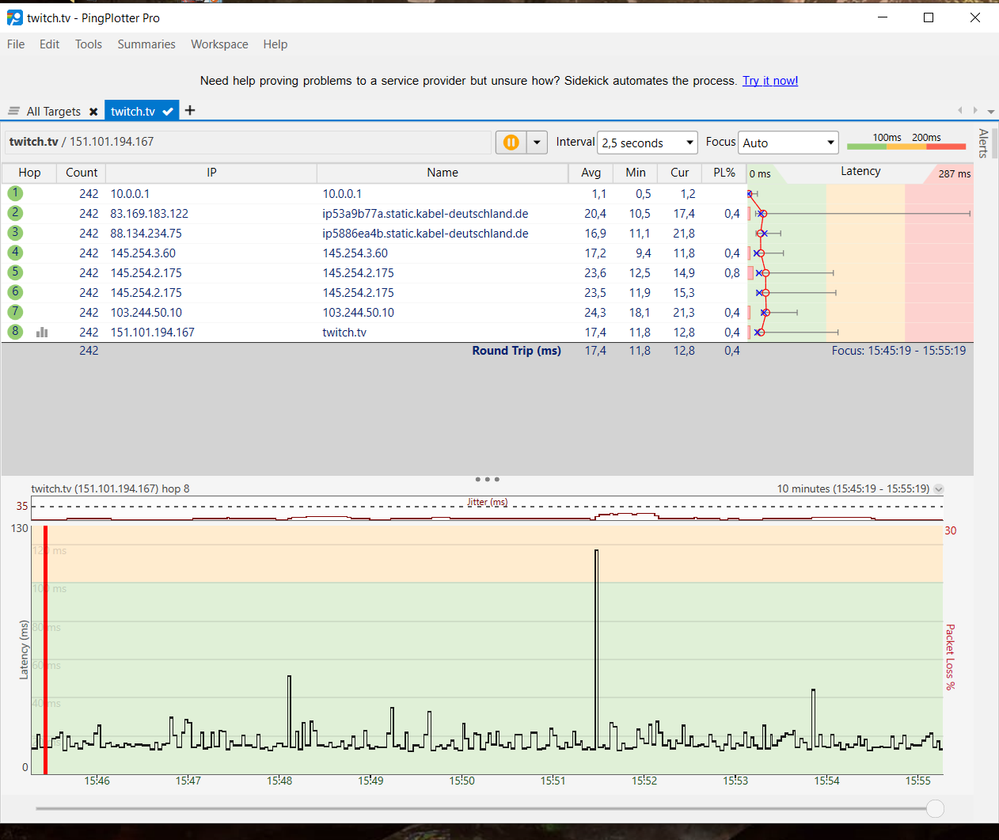
Task: Expand the 10 minutes timeline graph period chevron
Action: tap(938, 489)
